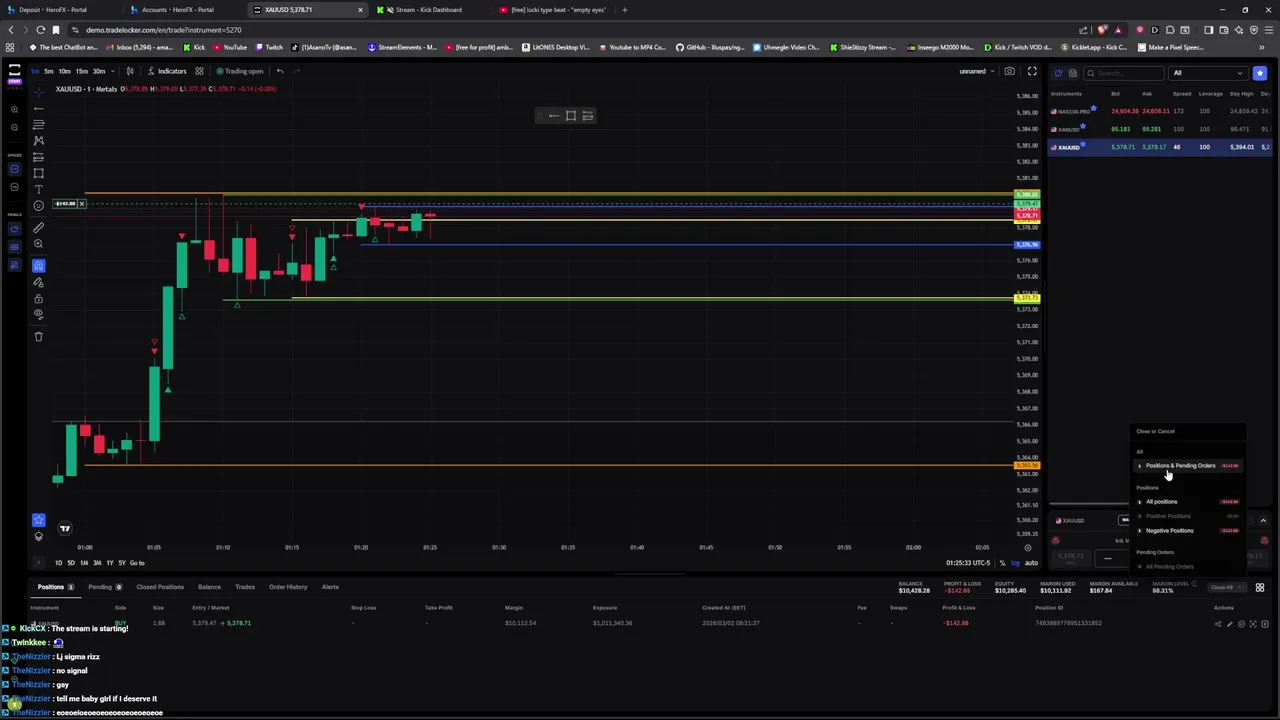Toggle percent scale on price axis

(x=1002, y=563)
